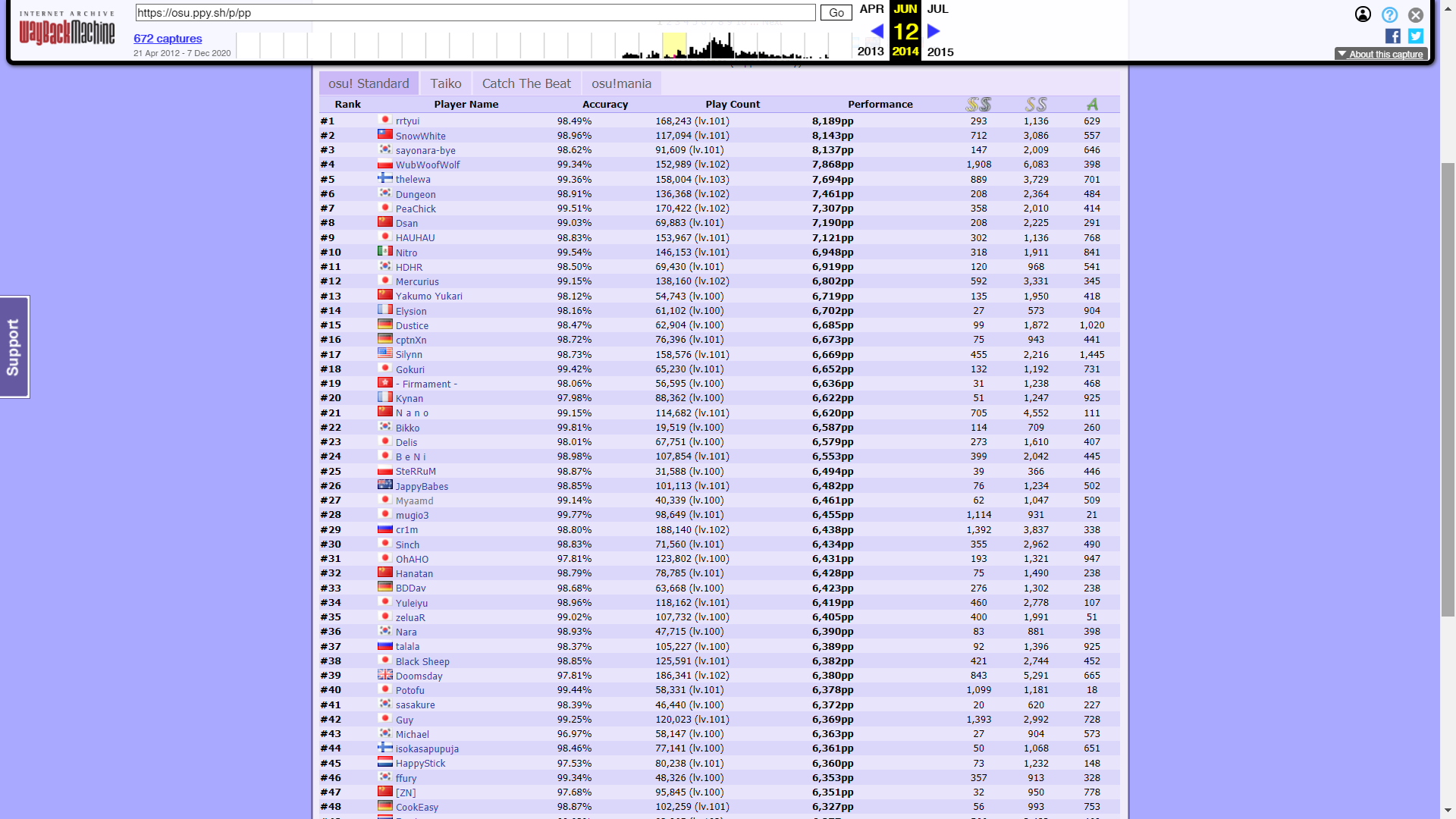Click the 8,189pp value for rrtyui
1456x819 pixels.
(x=833, y=121)
